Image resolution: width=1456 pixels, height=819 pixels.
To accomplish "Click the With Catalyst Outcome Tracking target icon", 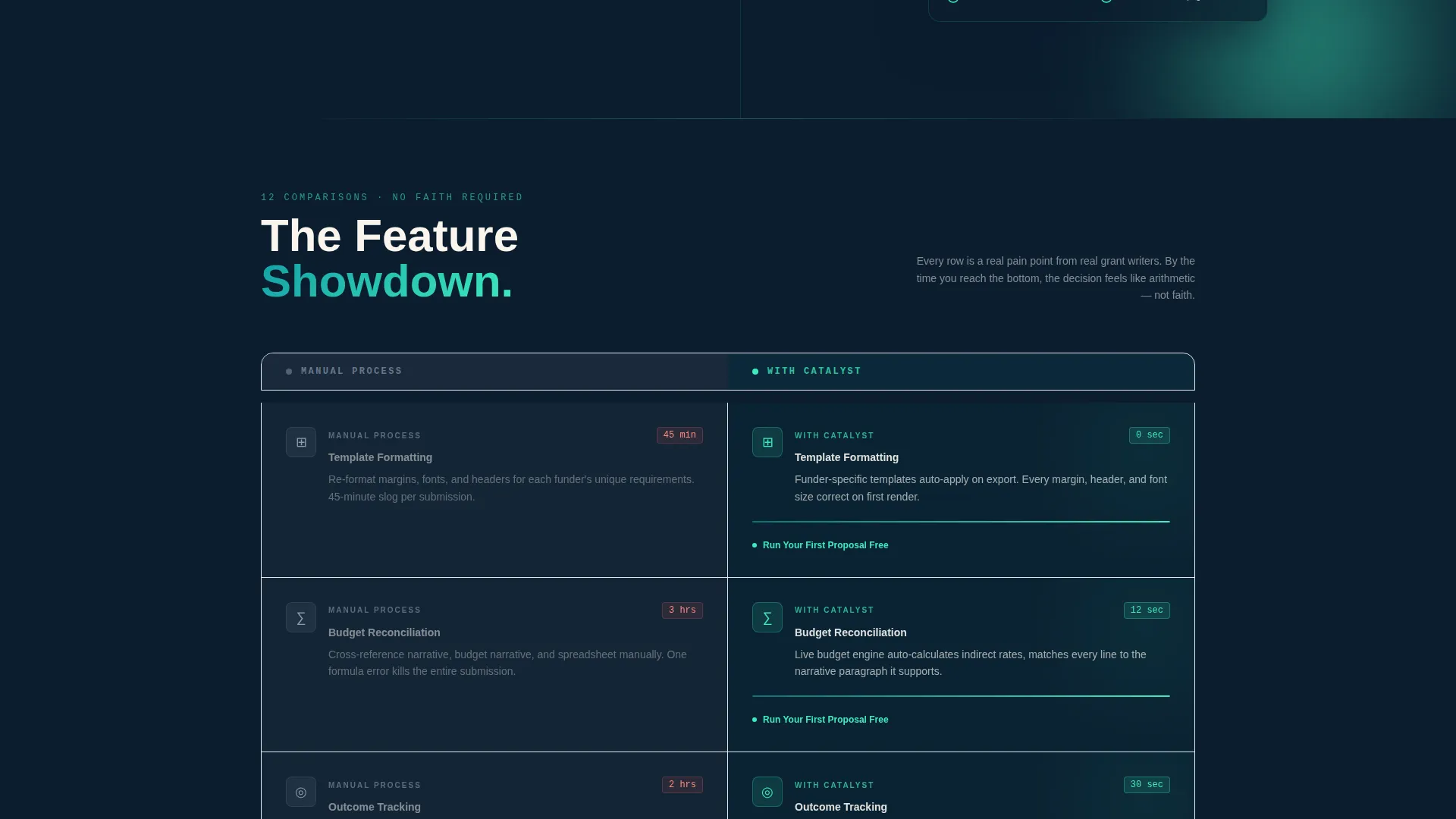I will 767,792.
